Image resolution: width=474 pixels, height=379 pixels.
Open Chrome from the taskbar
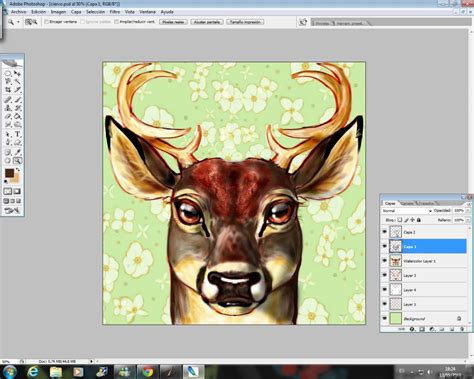tap(148, 372)
